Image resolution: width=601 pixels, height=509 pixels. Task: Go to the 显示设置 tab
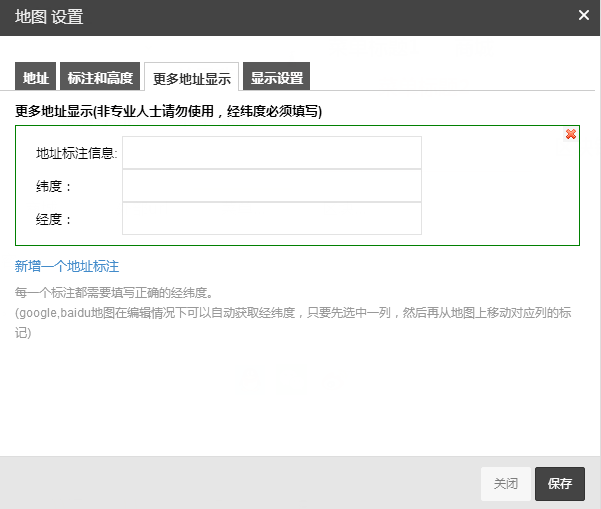point(276,77)
